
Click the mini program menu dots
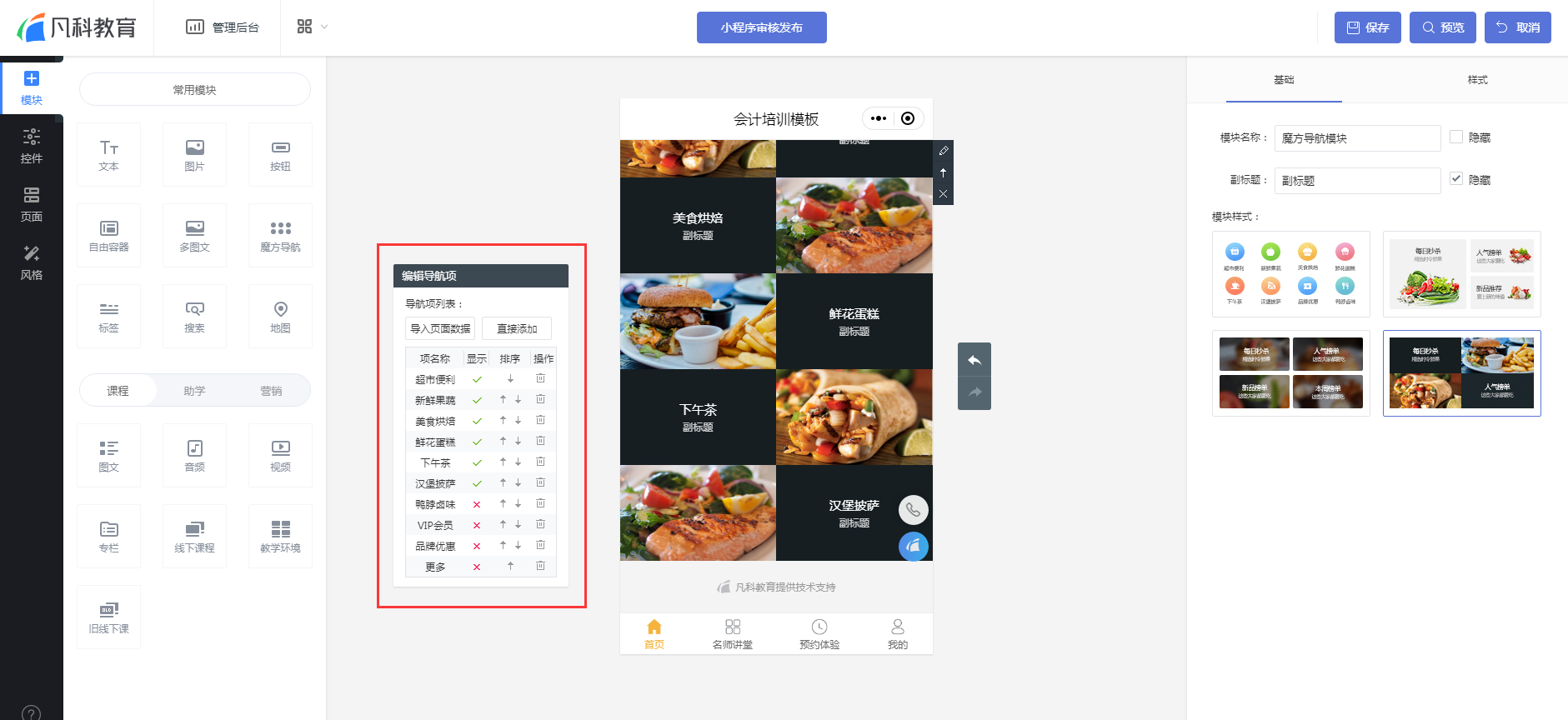tap(879, 118)
